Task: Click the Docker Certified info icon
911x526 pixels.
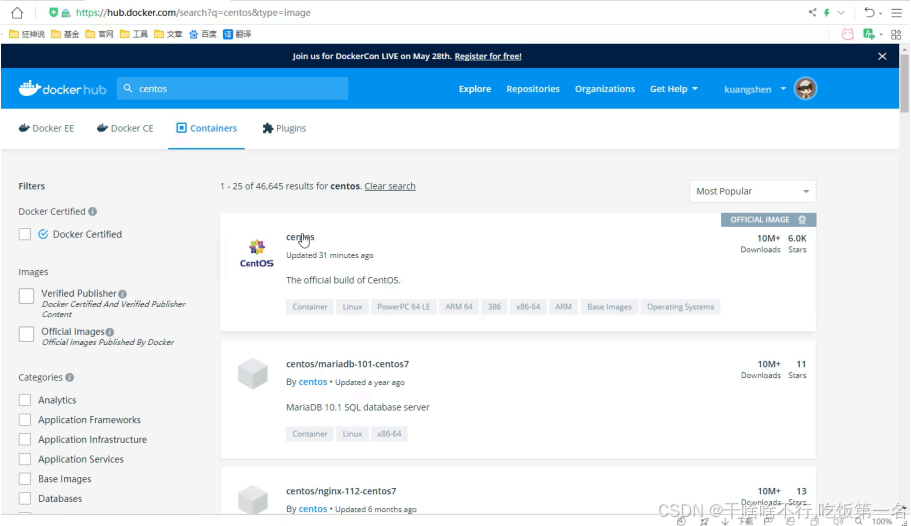Action: pyautogui.click(x=92, y=212)
